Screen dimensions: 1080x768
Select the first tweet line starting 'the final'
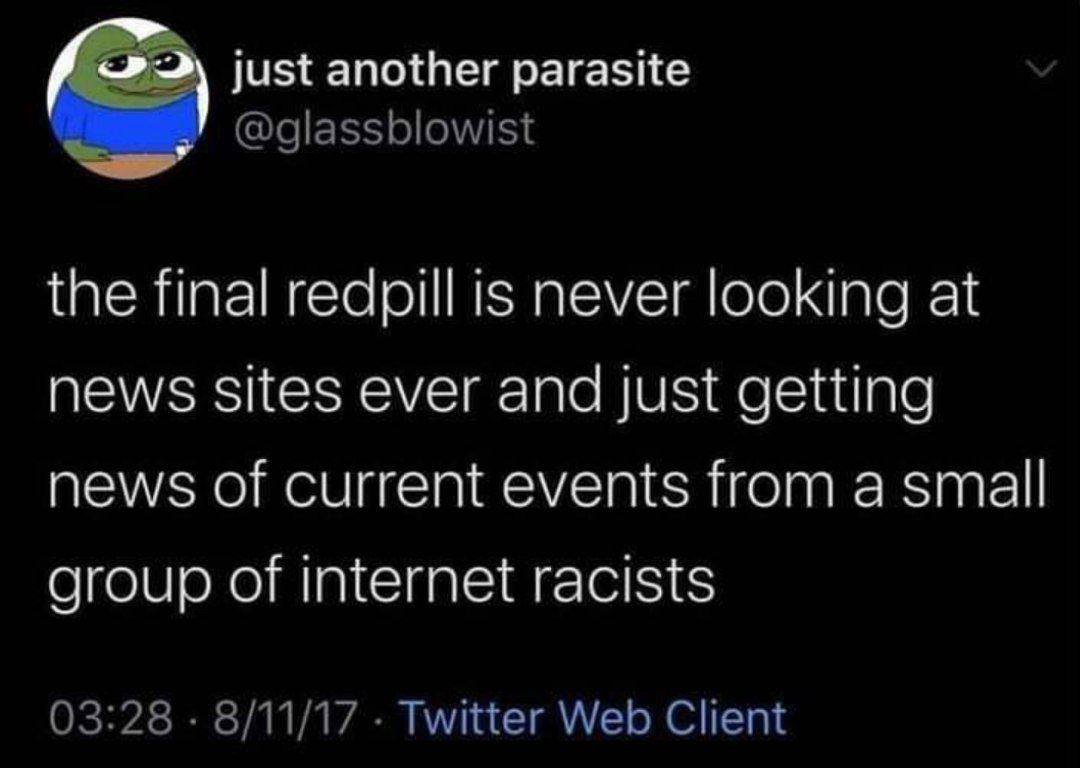click(514, 298)
